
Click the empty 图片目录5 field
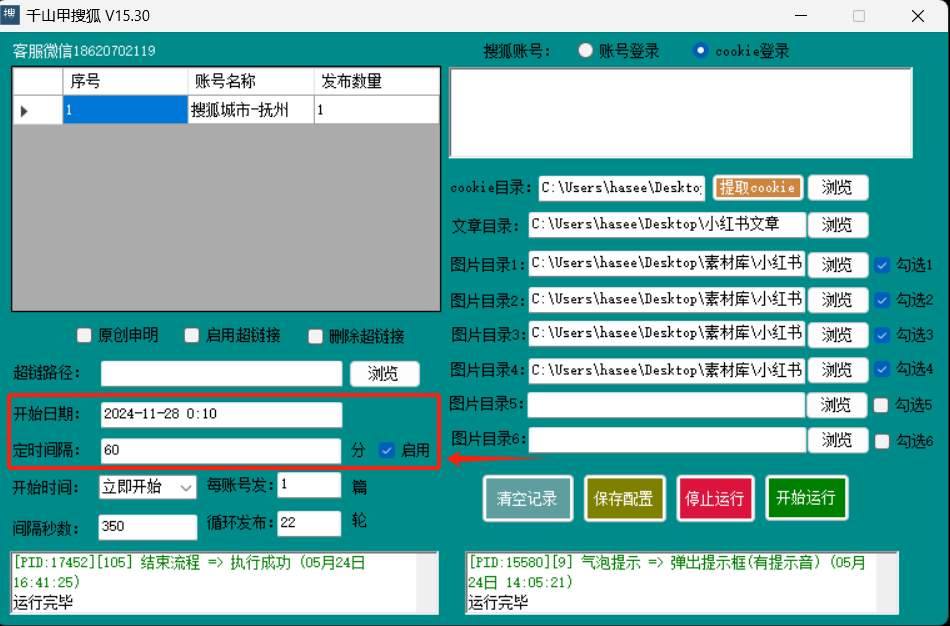pyautogui.click(x=666, y=405)
